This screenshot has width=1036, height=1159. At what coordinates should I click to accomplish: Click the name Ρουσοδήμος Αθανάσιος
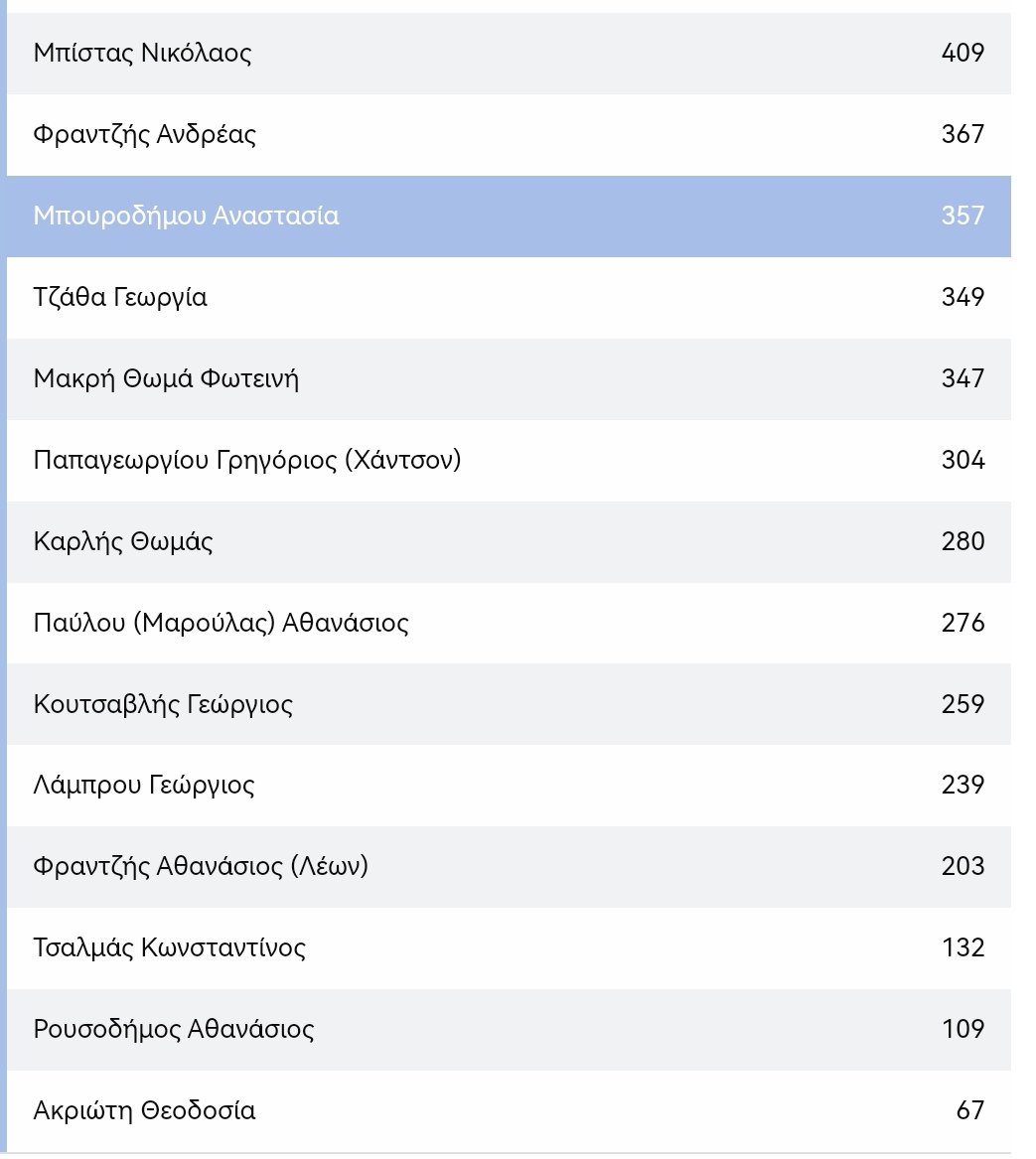point(174,1029)
